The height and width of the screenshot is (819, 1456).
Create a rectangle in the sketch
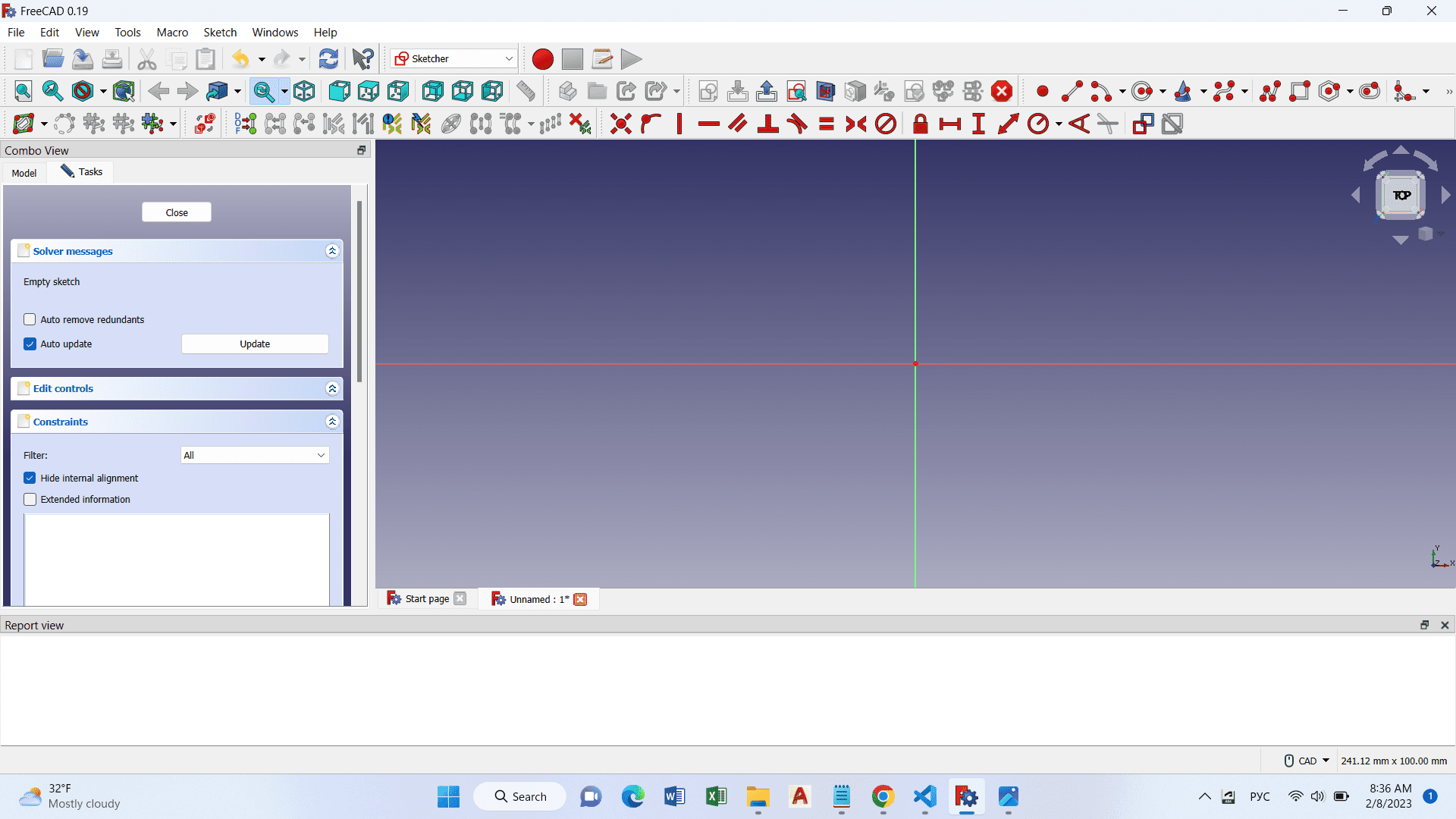pos(1300,91)
